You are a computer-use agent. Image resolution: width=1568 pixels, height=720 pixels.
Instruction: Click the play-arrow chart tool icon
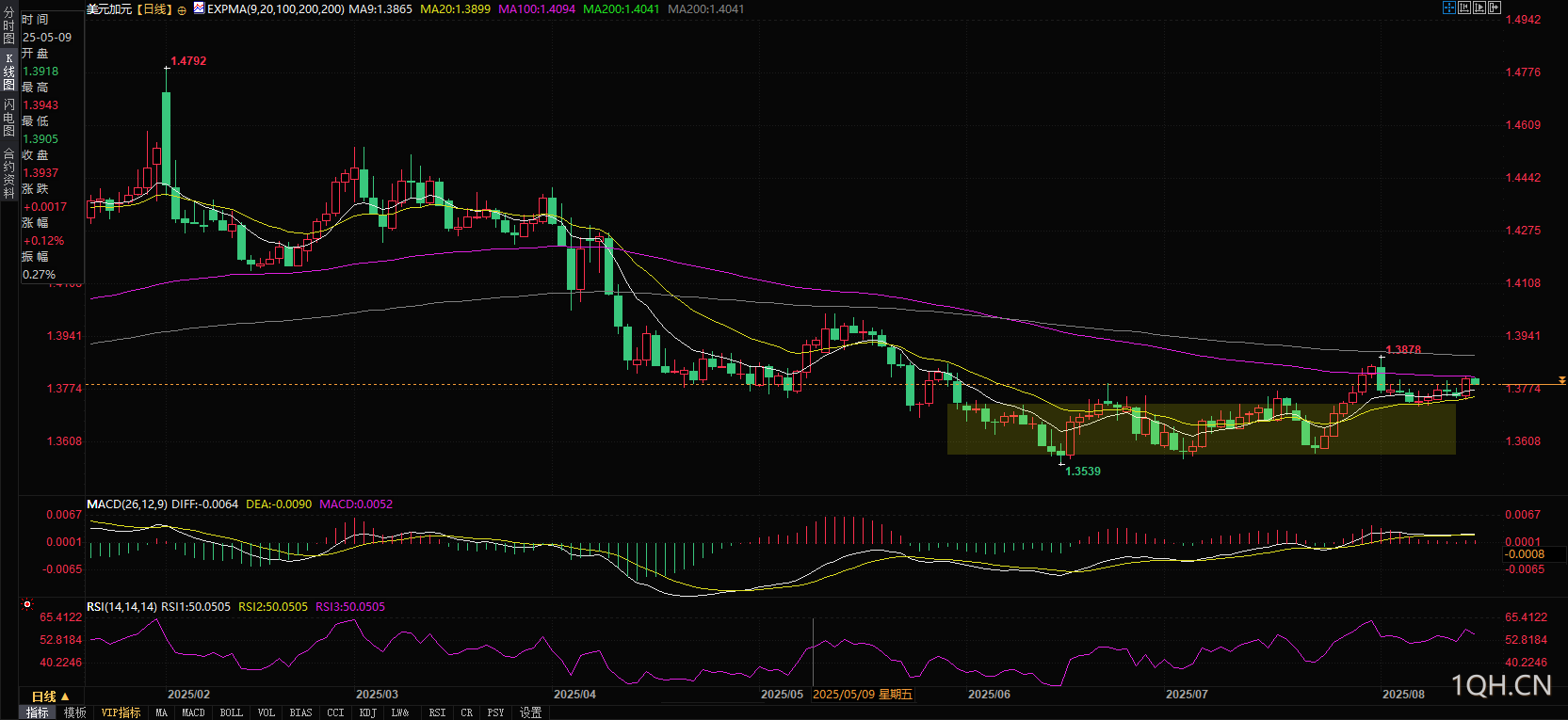pyautogui.click(x=1479, y=8)
